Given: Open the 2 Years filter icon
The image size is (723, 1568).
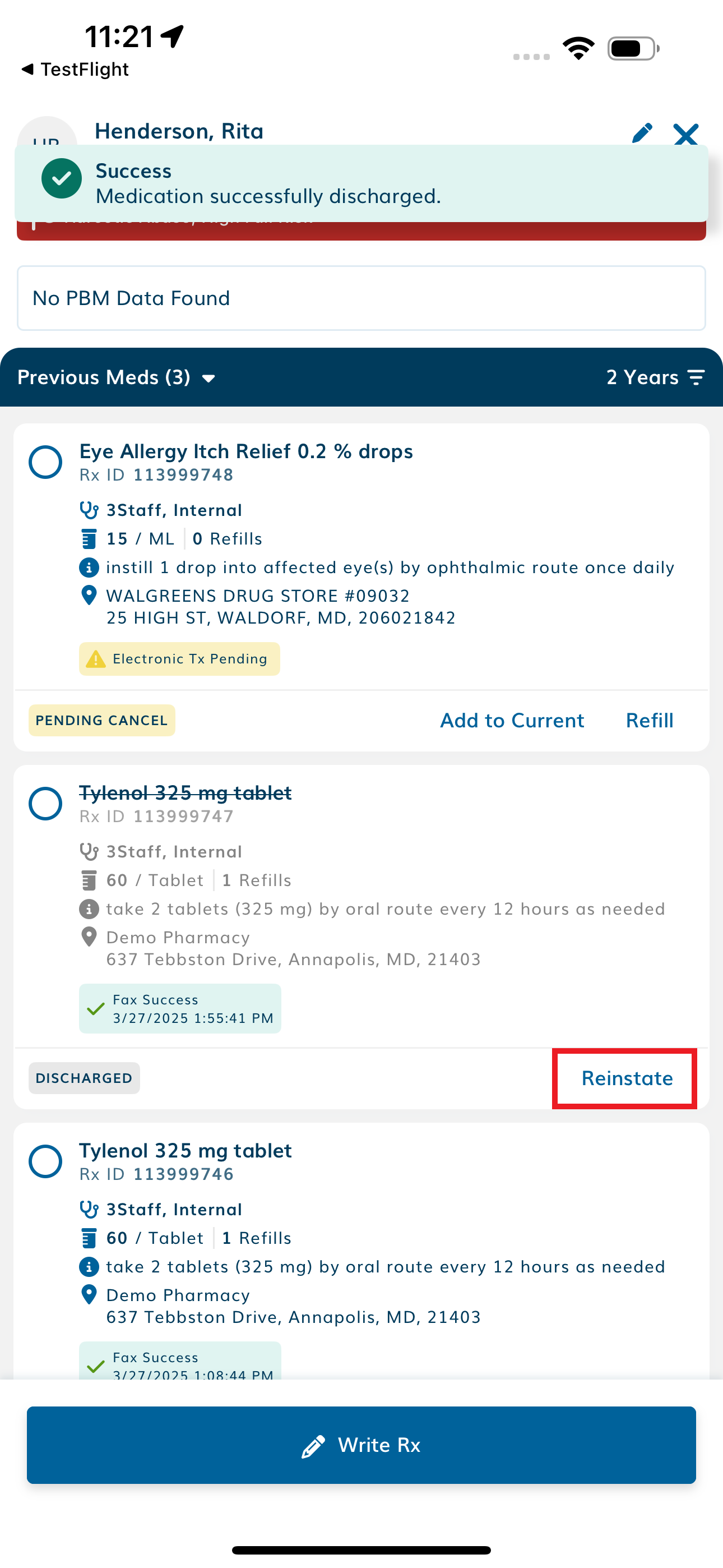Looking at the screenshot, I should (696, 377).
